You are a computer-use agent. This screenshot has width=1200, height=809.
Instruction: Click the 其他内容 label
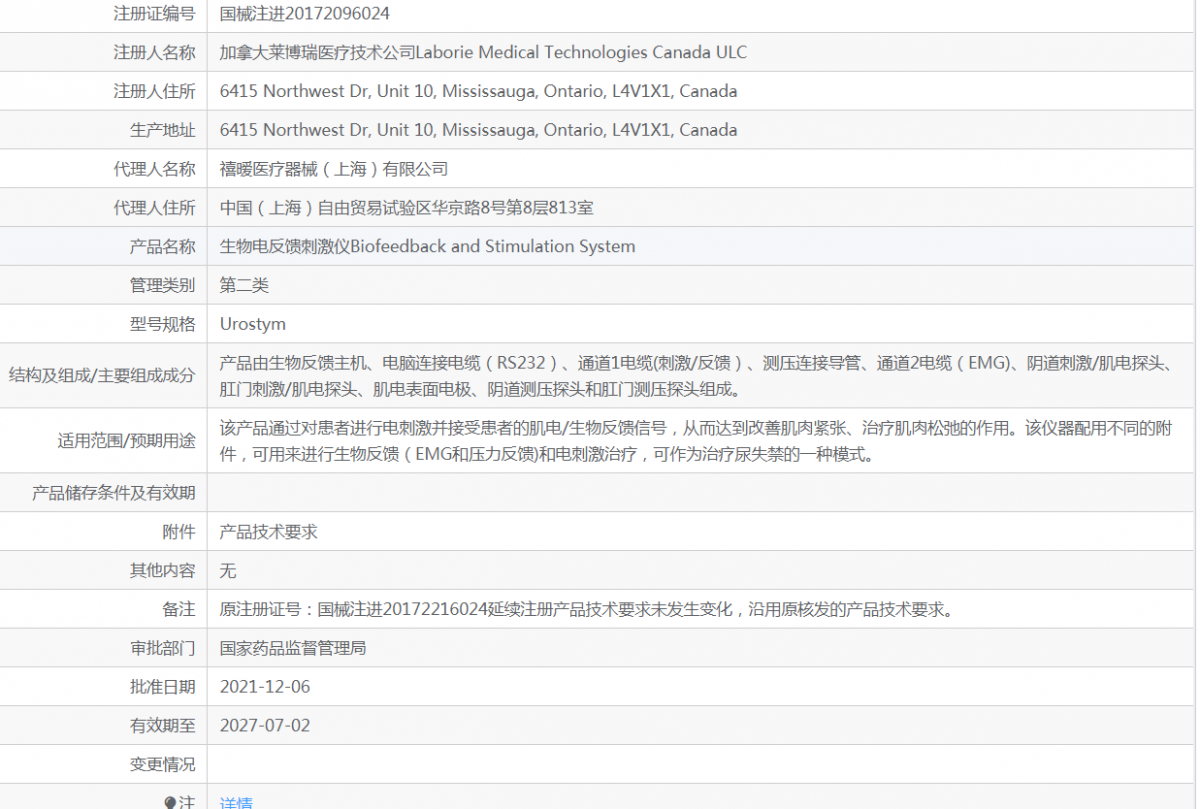[x=162, y=571]
